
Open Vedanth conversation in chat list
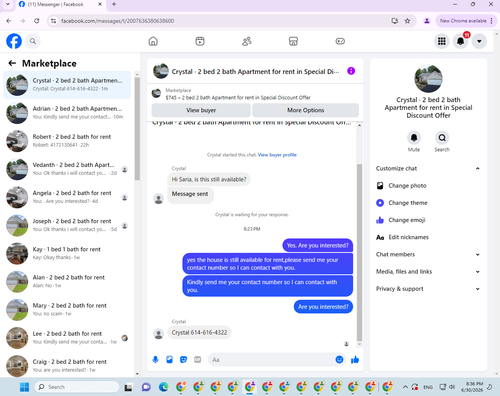point(67,169)
